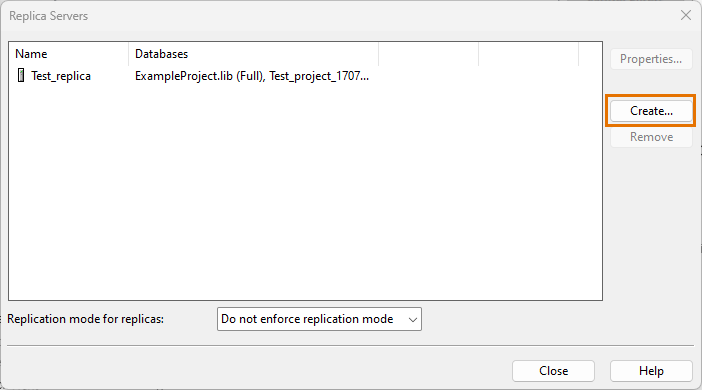702x390 pixels.
Task: Select the Test_replica server entry
Action: (61, 76)
